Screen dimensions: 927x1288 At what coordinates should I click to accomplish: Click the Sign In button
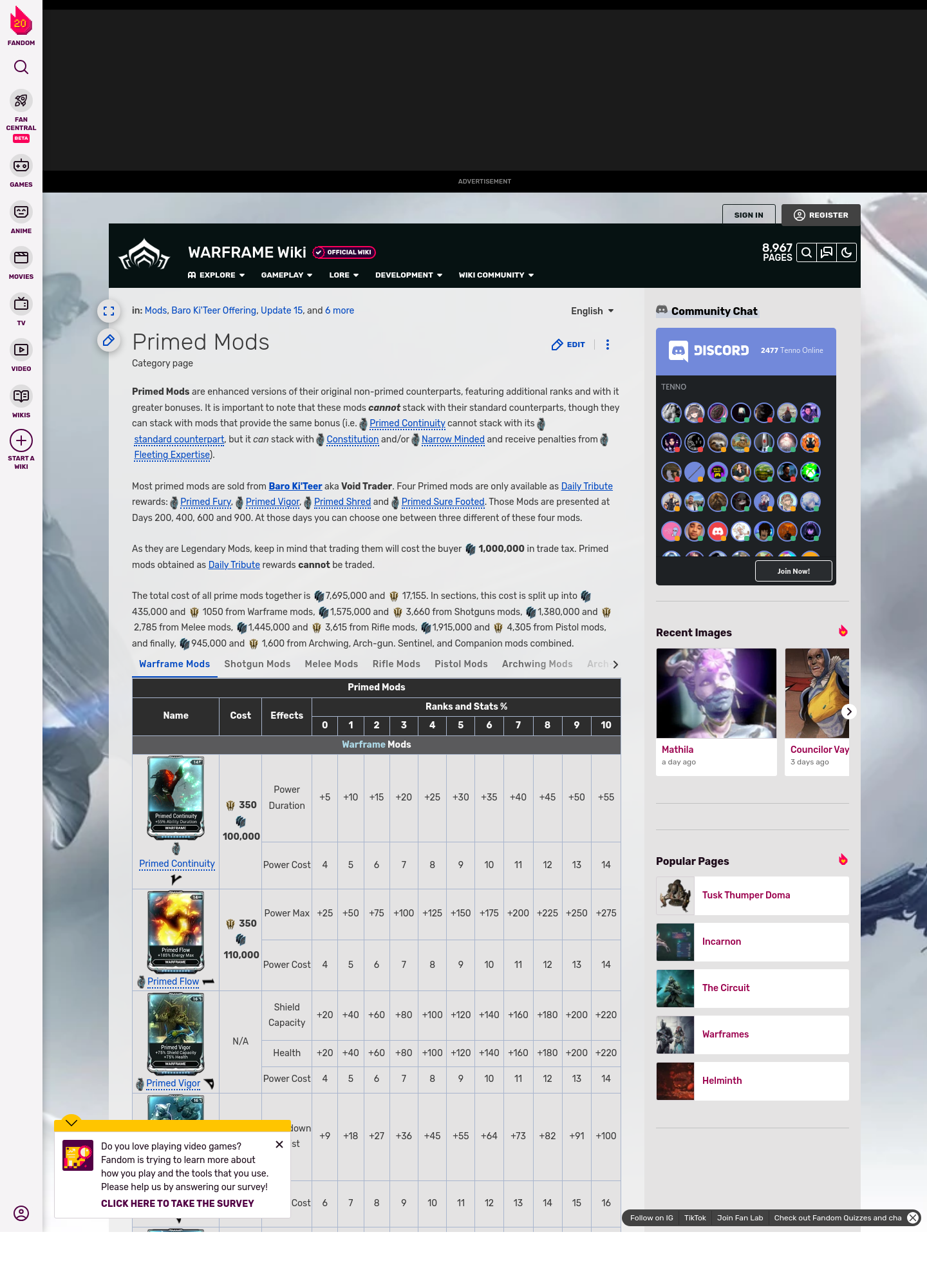click(749, 215)
